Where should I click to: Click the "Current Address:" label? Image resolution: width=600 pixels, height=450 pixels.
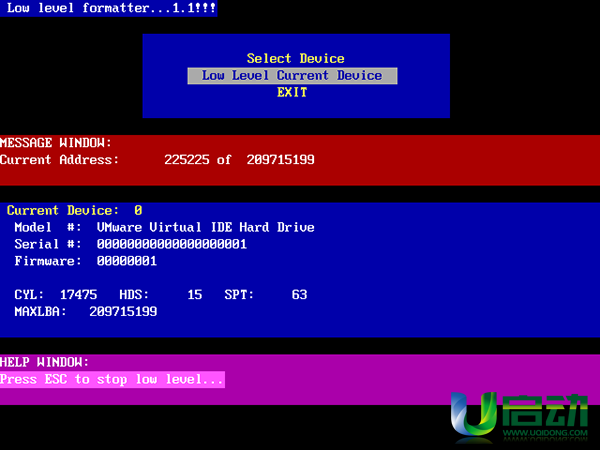(x=59, y=159)
